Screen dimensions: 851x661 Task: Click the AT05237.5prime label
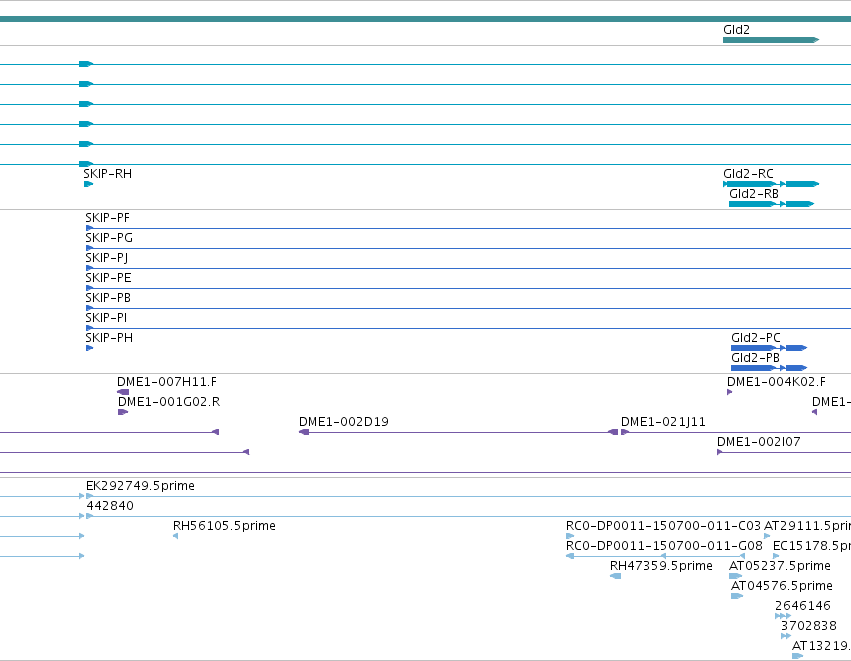[780, 566]
